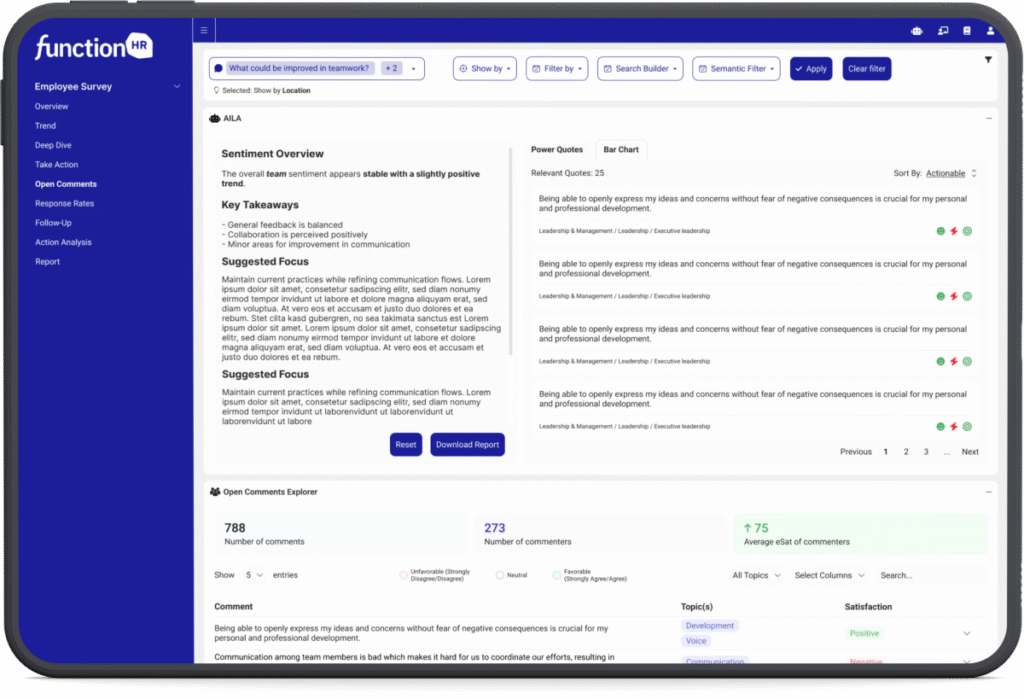
Task: Click the Voice topic tag
Action: (696, 641)
